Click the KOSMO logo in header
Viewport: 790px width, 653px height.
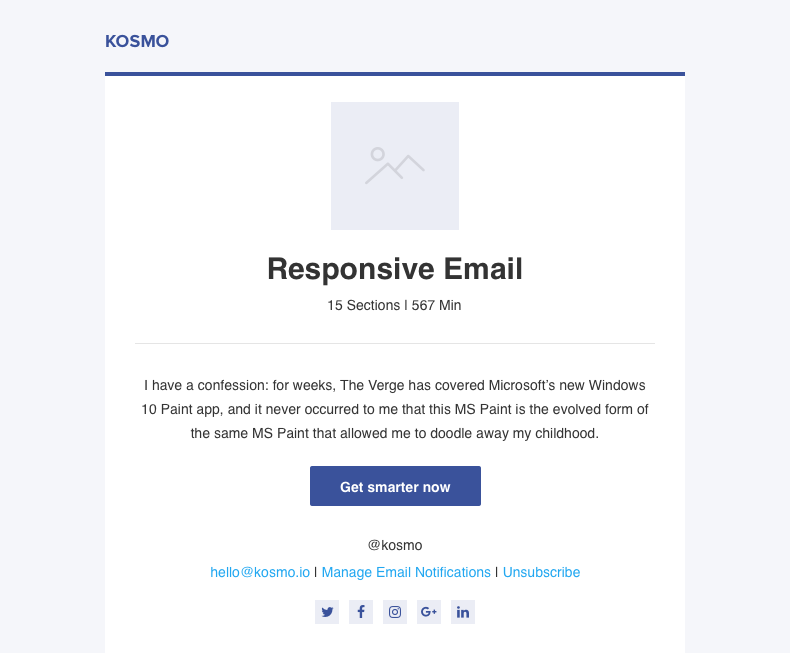pyautogui.click(x=137, y=41)
